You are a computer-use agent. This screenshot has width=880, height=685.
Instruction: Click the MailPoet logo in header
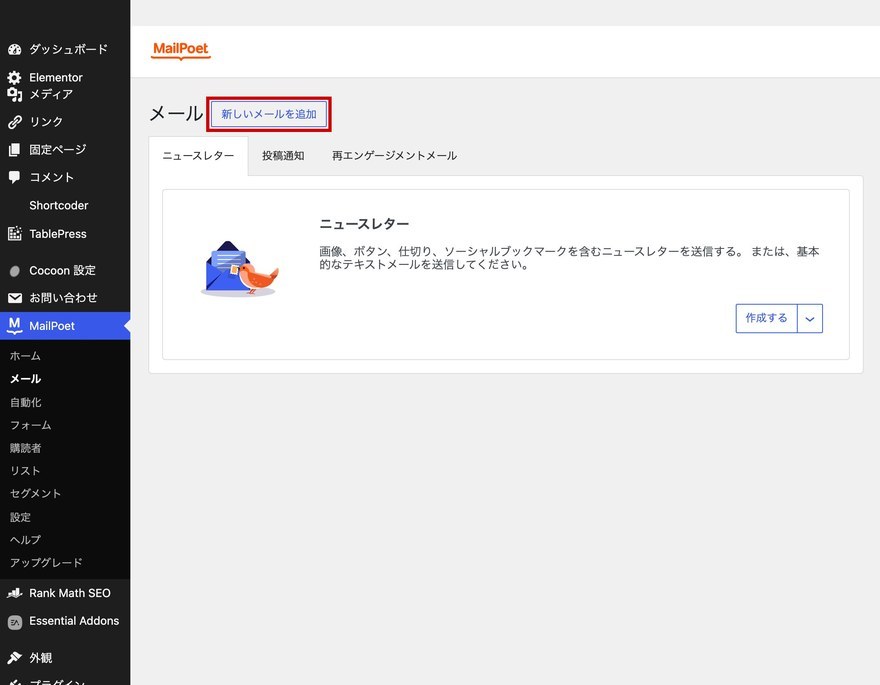pos(181,49)
